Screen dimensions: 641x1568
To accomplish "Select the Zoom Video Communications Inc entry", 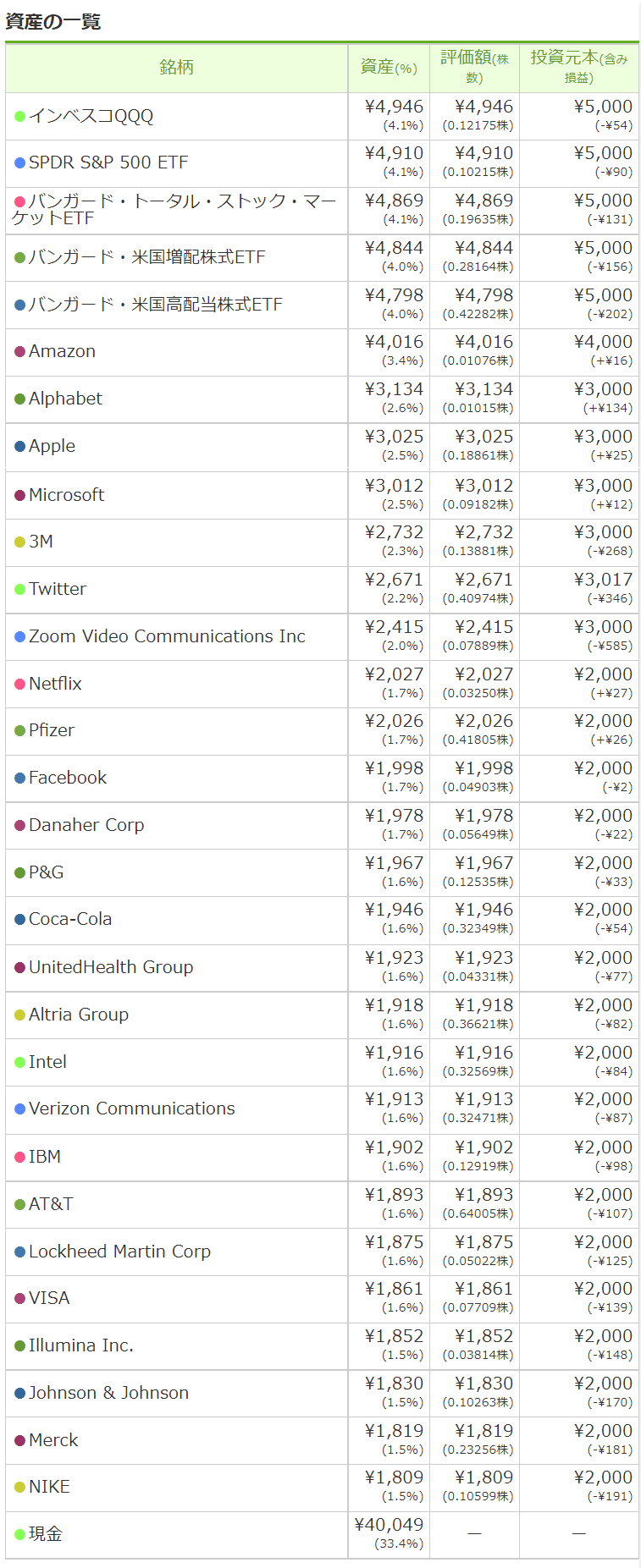I will pos(167,636).
